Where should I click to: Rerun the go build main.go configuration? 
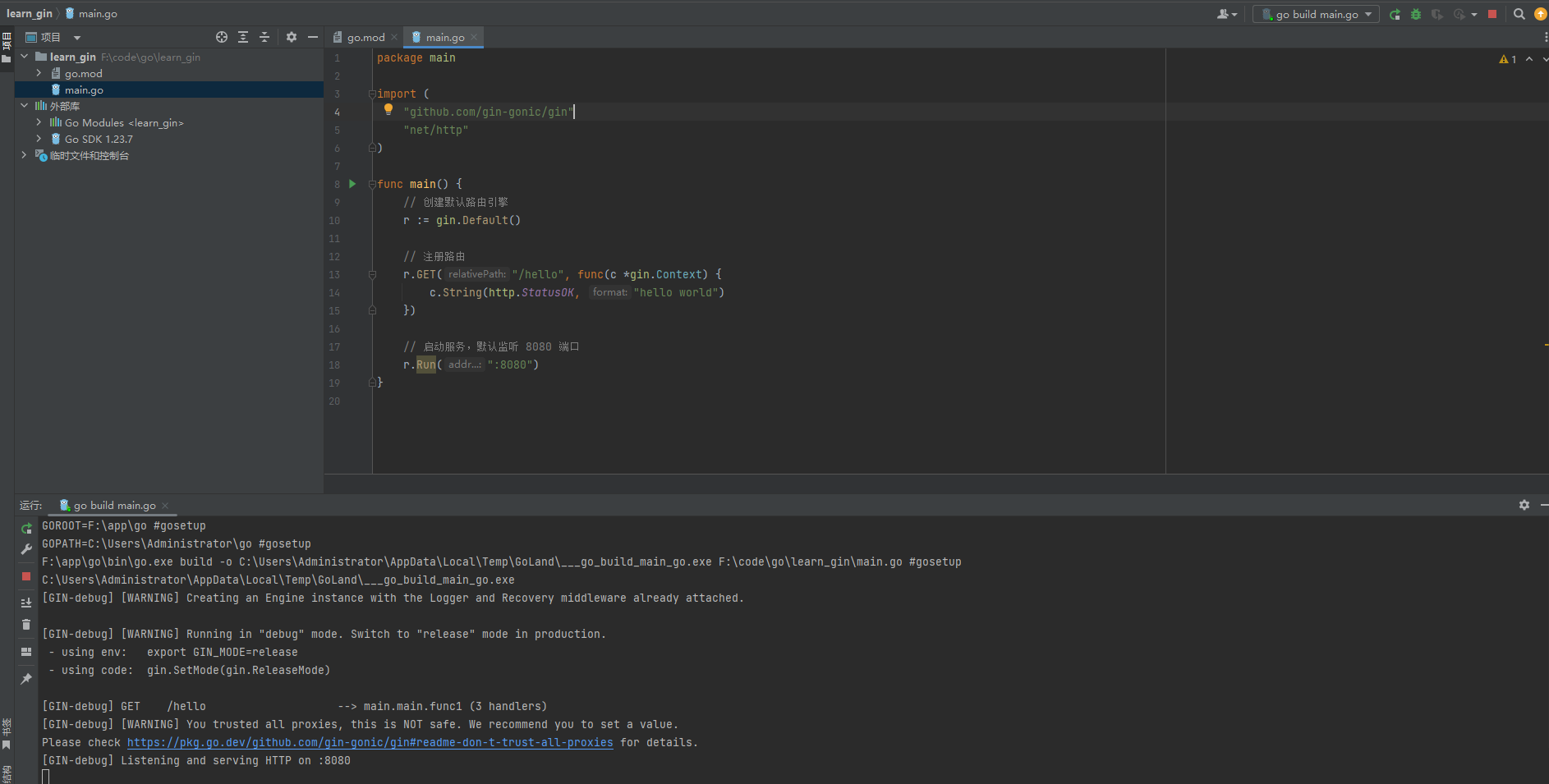click(1395, 14)
